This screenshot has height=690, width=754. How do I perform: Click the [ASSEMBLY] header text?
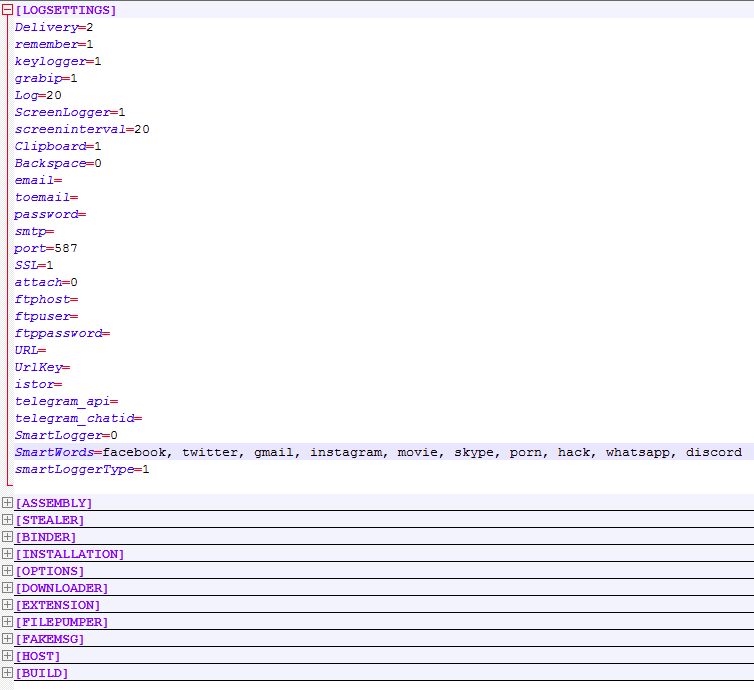(54, 503)
